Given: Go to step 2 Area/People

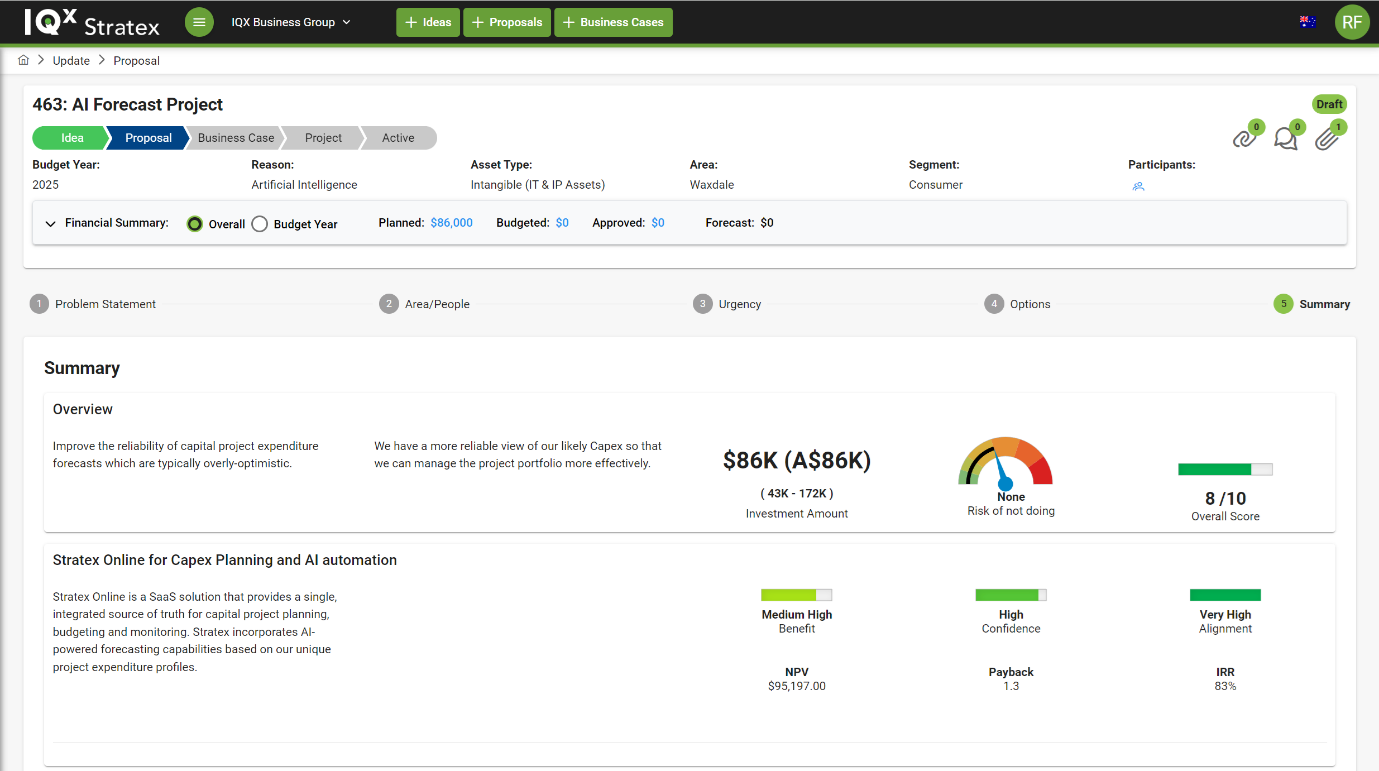Looking at the screenshot, I should point(425,304).
